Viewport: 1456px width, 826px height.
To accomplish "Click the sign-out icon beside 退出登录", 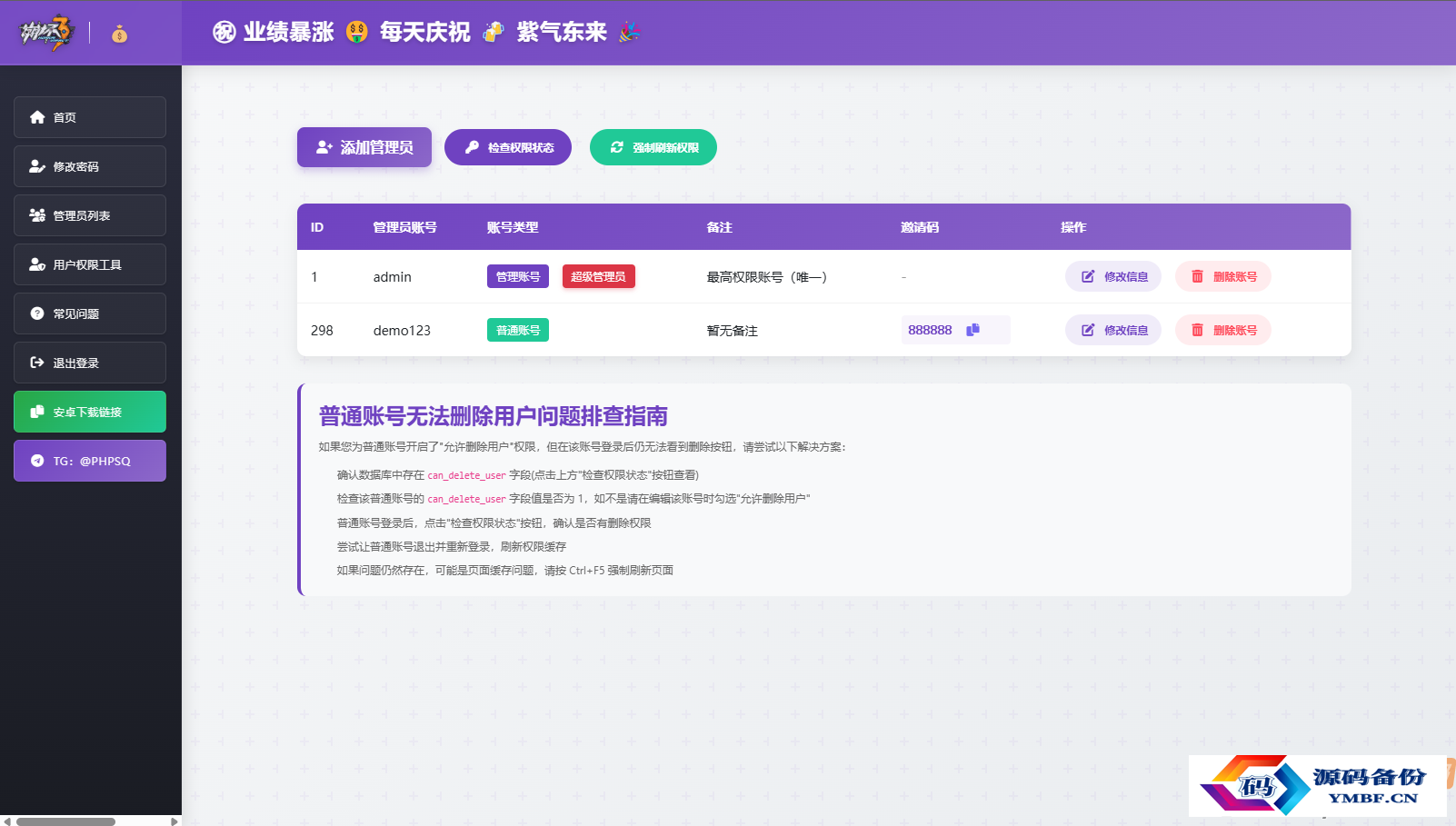I will tap(37, 363).
